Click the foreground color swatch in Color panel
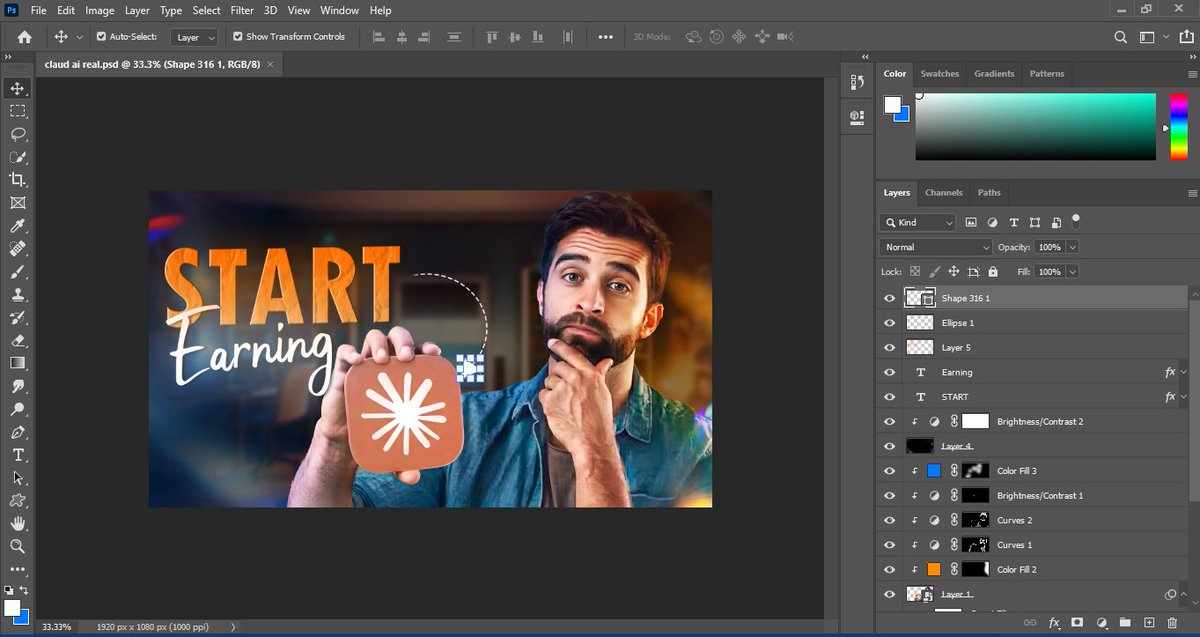The width and height of the screenshot is (1200, 637). (x=892, y=104)
